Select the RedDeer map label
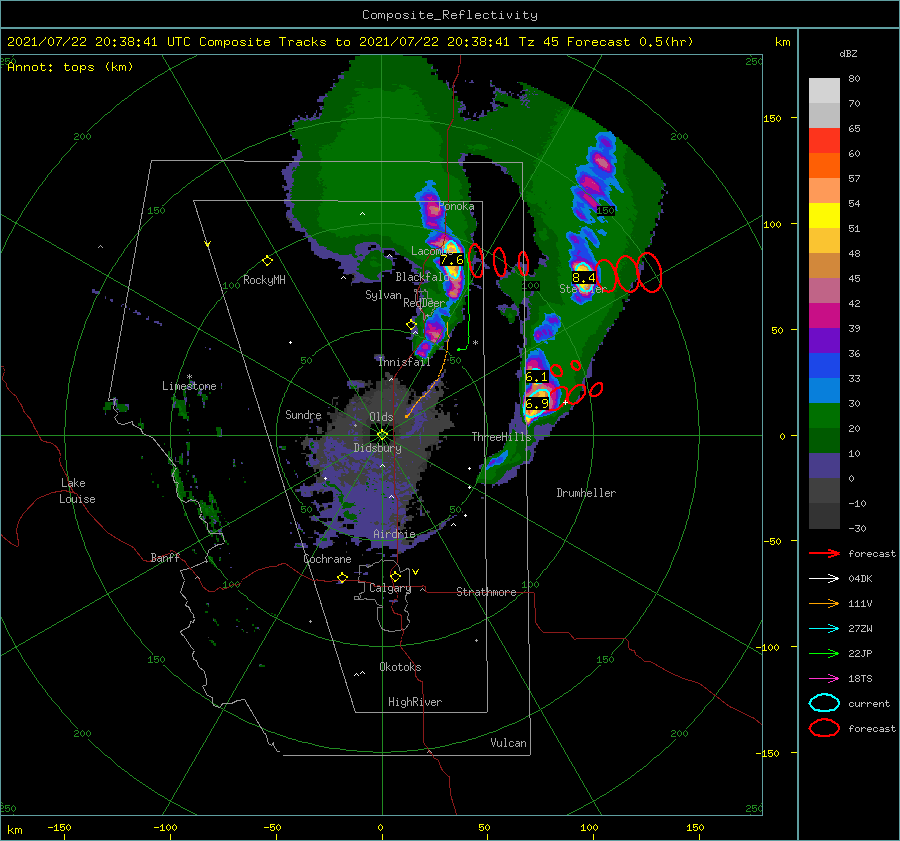The width and height of the screenshot is (900, 841). pos(424,303)
